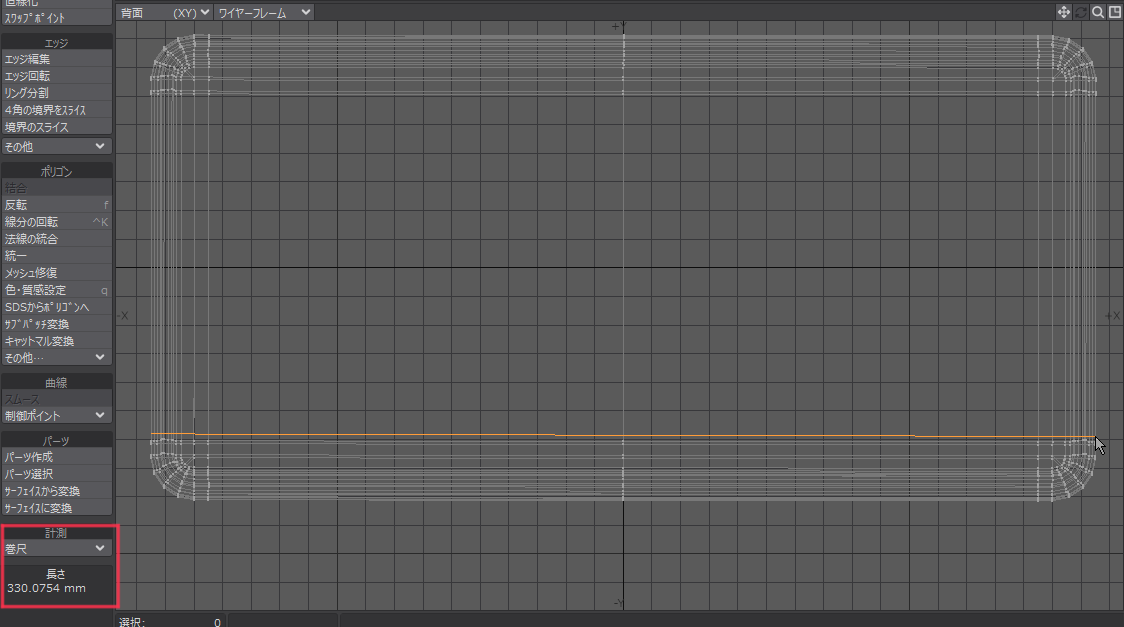1124x627 pixels.
Task: Click the 境界のスライス button
Action: tap(57, 127)
